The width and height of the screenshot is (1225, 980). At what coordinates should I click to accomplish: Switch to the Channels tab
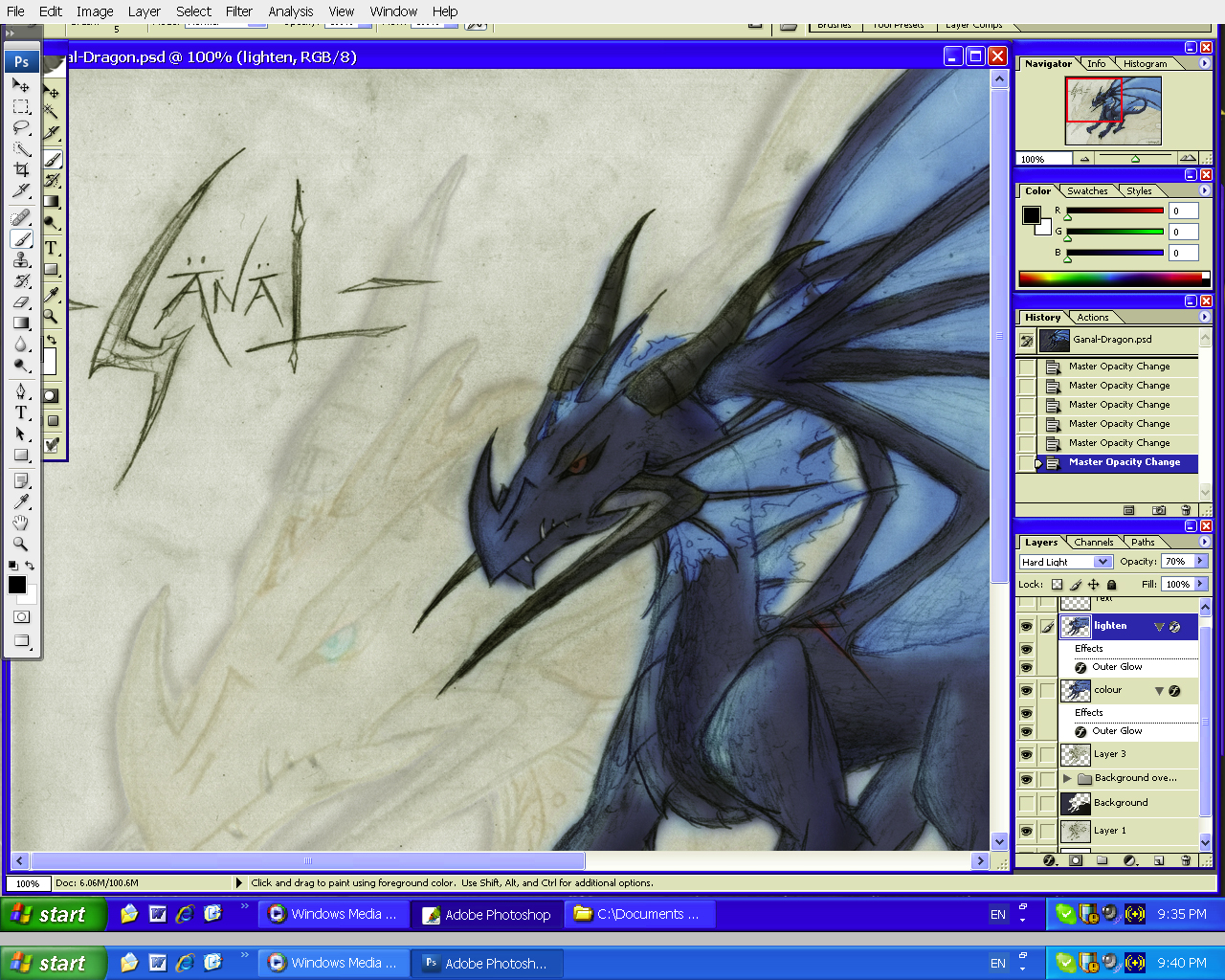(x=1093, y=542)
